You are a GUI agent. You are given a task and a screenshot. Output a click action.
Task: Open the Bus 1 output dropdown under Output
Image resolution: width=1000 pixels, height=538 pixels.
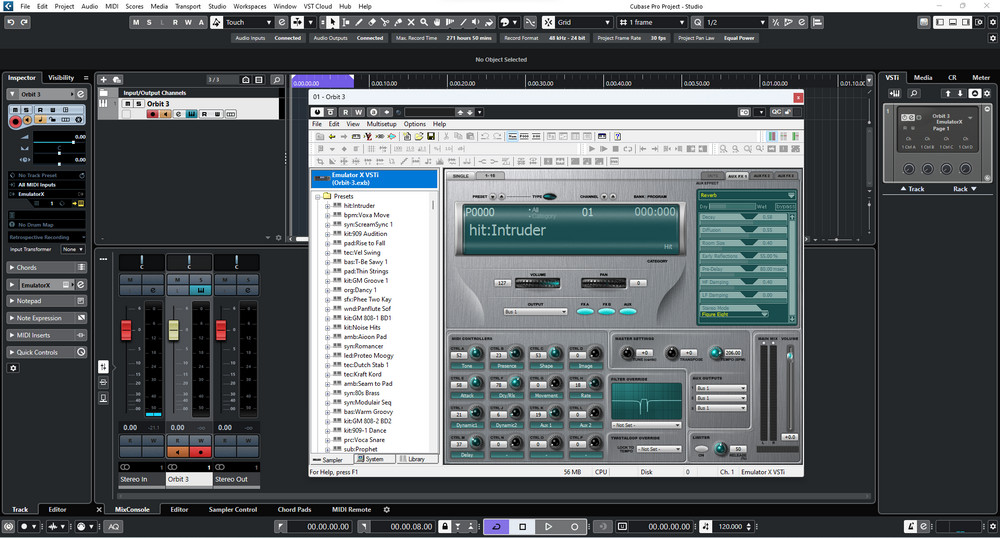tap(536, 312)
